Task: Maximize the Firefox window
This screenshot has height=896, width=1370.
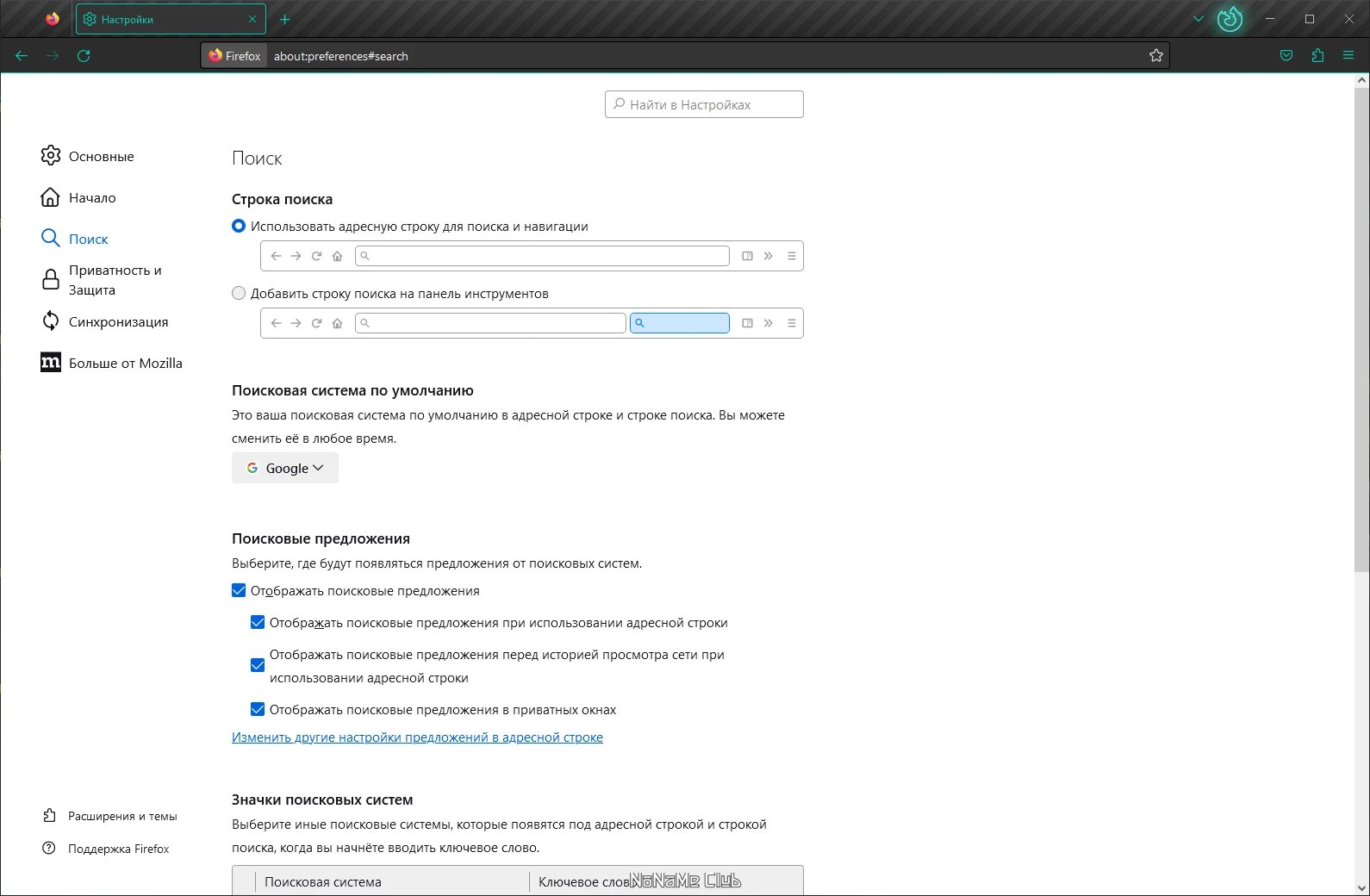Action: tap(1310, 19)
